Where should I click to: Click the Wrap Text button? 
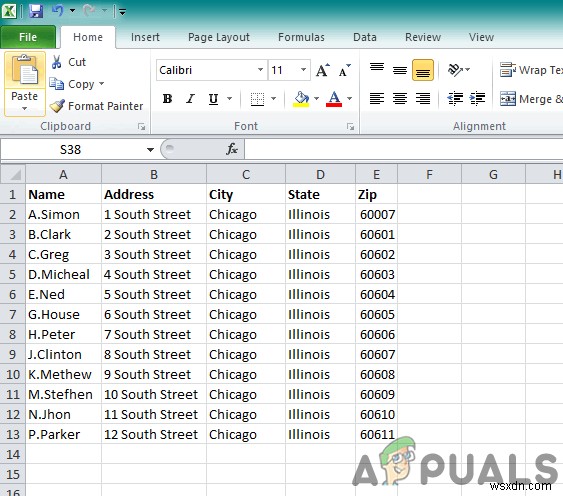[531, 70]
